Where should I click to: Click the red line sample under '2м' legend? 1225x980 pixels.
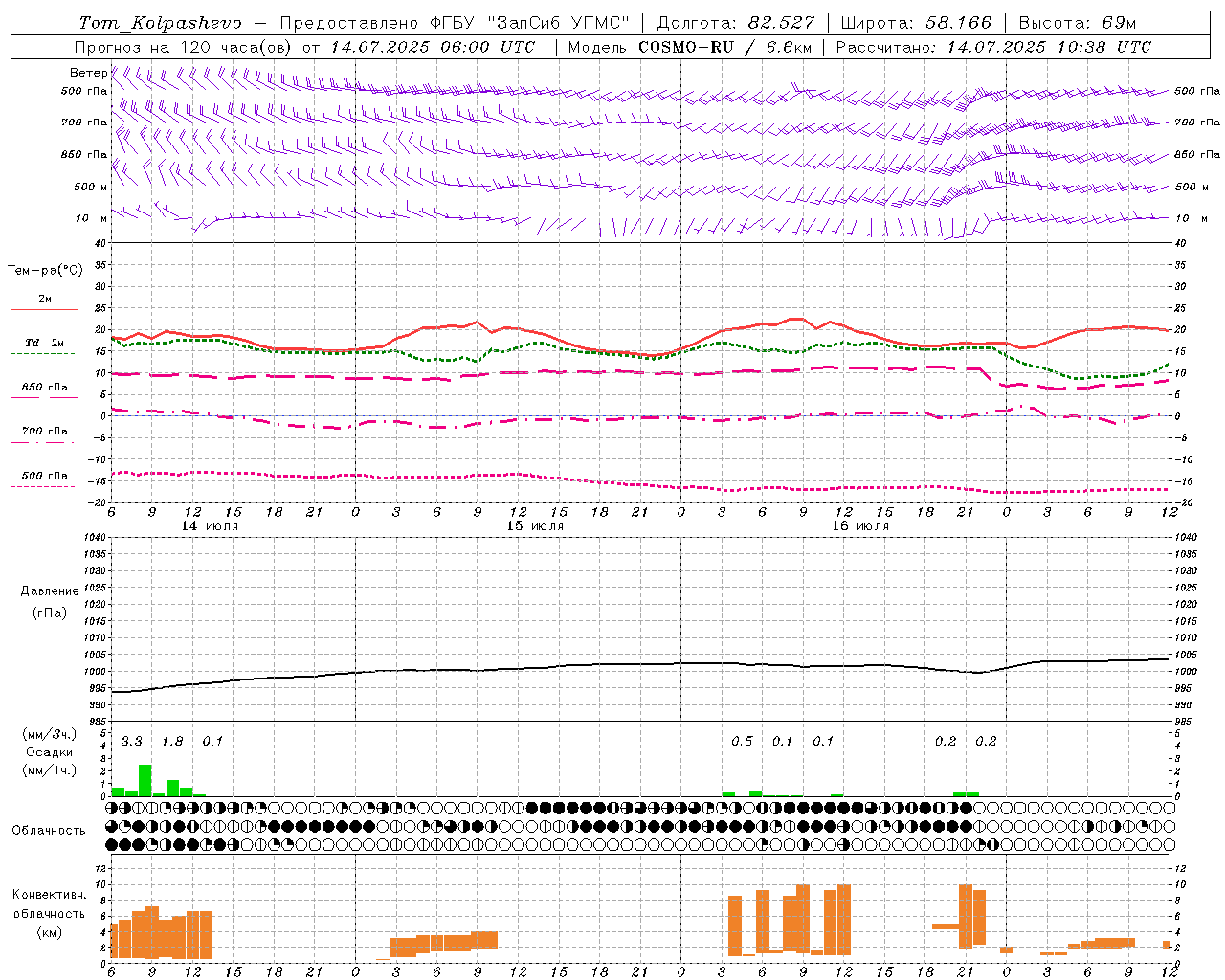pyautogui.click(x=44, y=309)
